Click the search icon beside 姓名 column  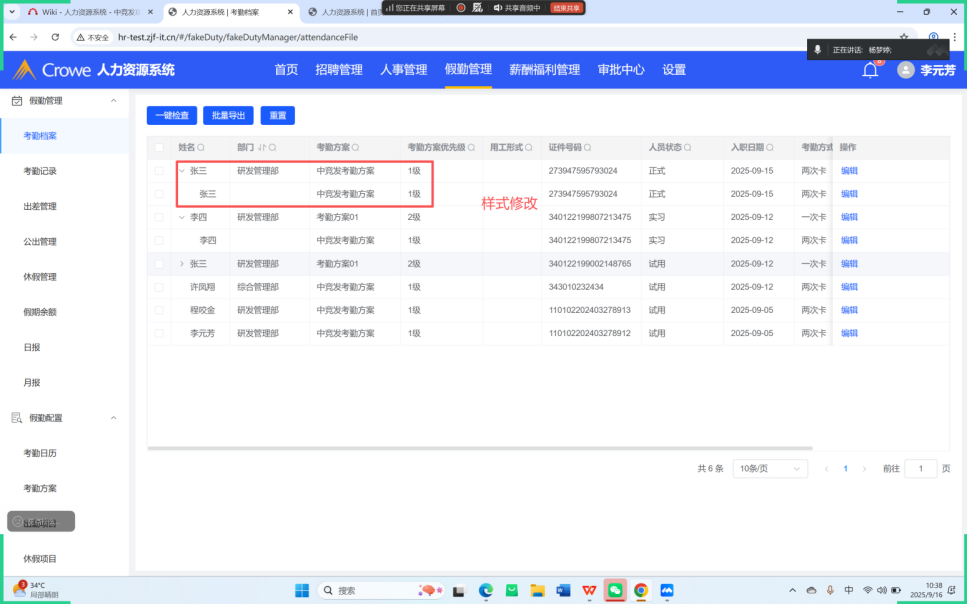(x=201, y=147)
